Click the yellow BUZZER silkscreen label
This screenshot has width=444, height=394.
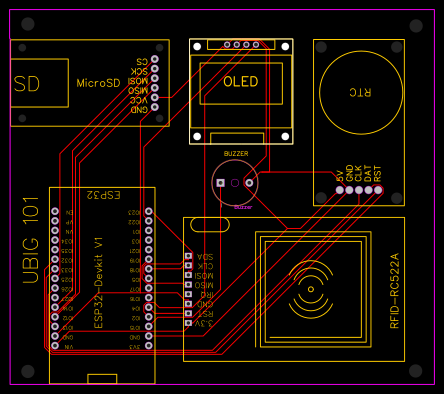pyautogui.click(x=236, y=154)
